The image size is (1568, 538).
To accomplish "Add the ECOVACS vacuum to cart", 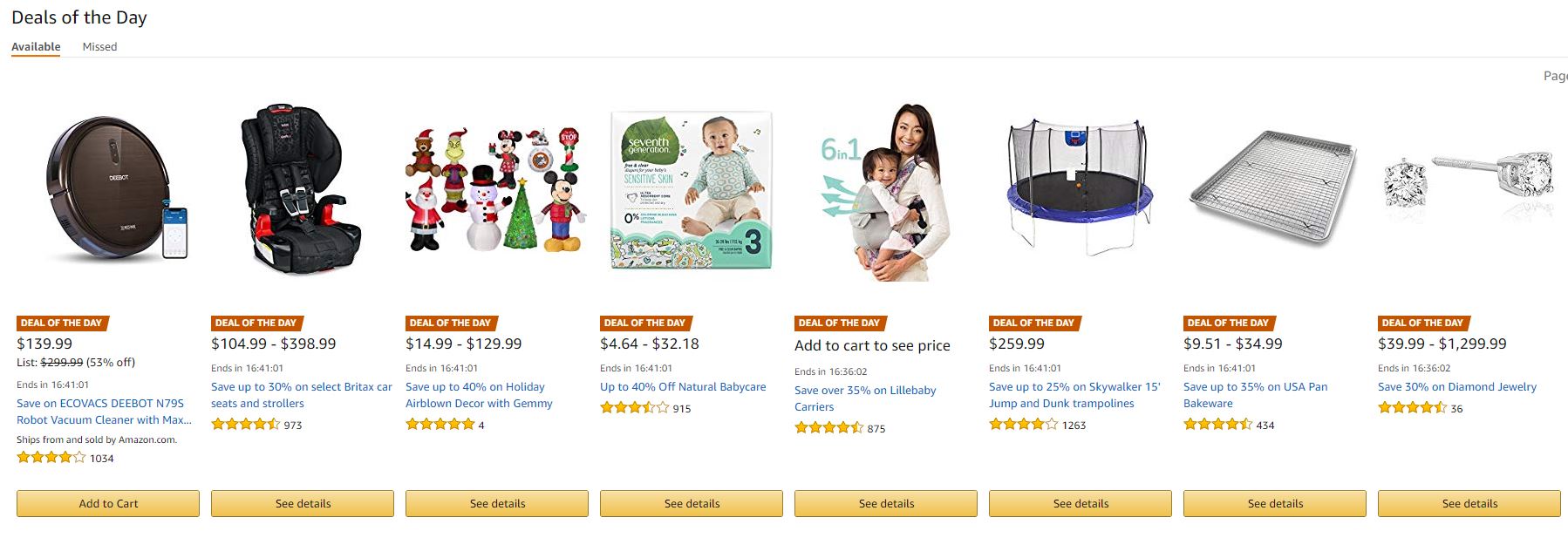I will (108, 503).
